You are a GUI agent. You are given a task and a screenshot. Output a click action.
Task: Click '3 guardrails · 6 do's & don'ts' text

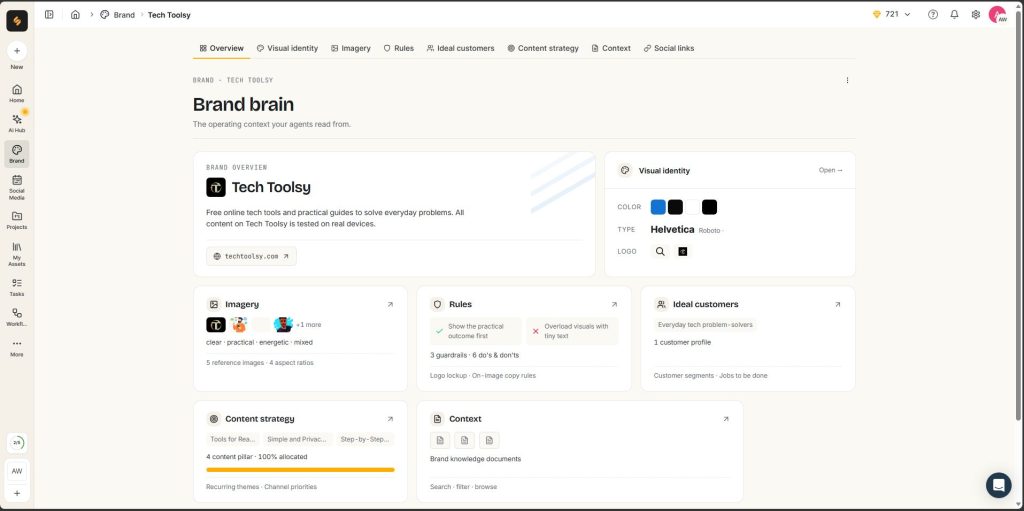[x=475, y=355]
